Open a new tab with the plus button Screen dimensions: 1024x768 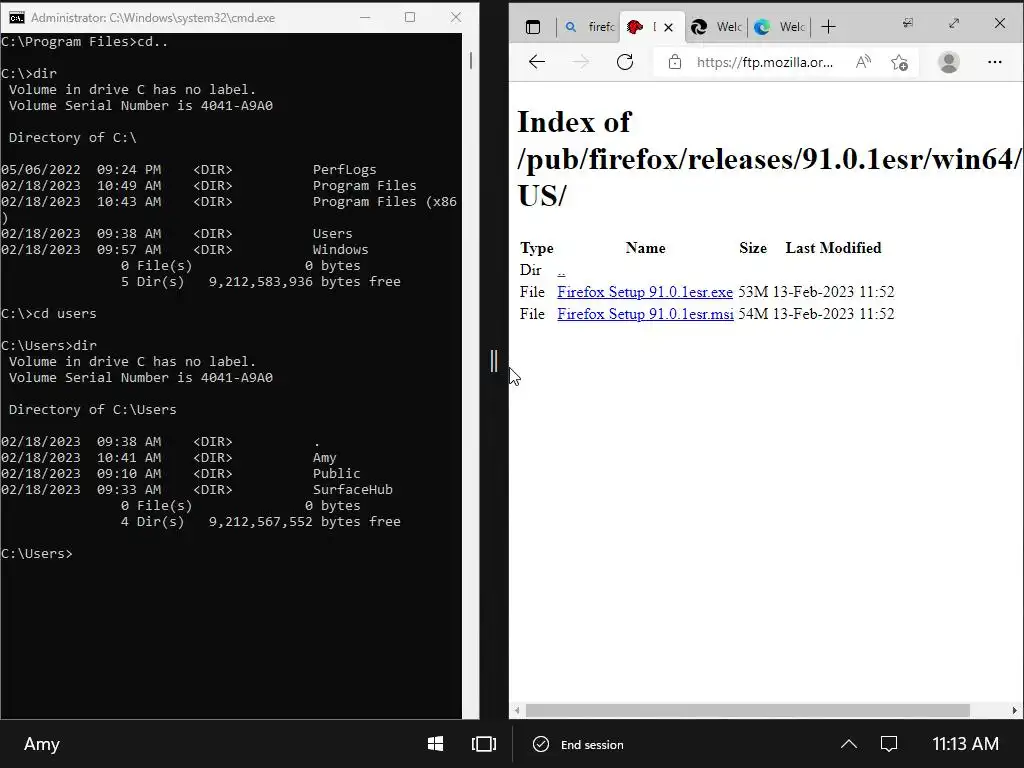(x=828, y=27)
